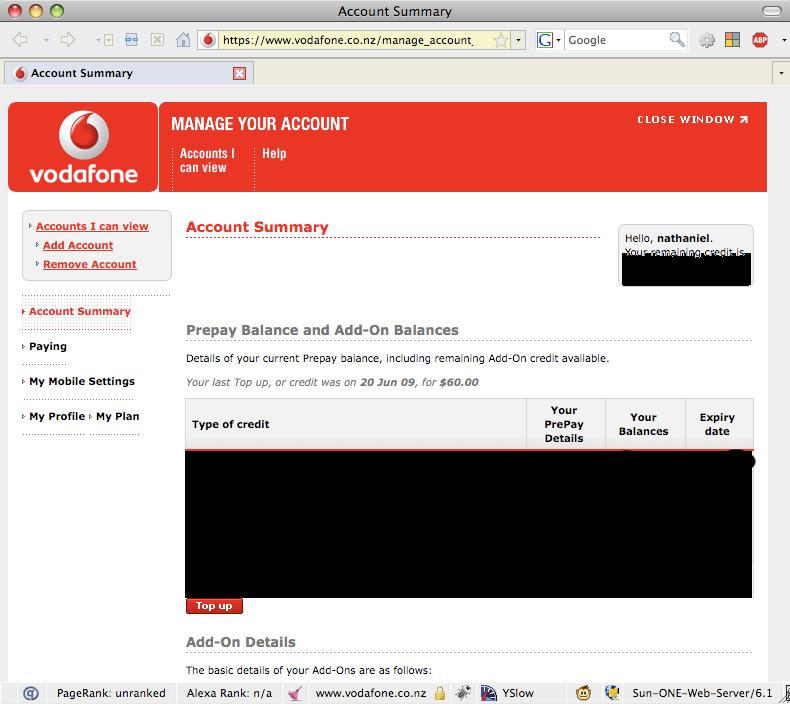Image resolution: width=790 pixels, height=704 pixels.
Task: Open the forward history dropdown beside Forward arrow
Action: click(98, 40)
